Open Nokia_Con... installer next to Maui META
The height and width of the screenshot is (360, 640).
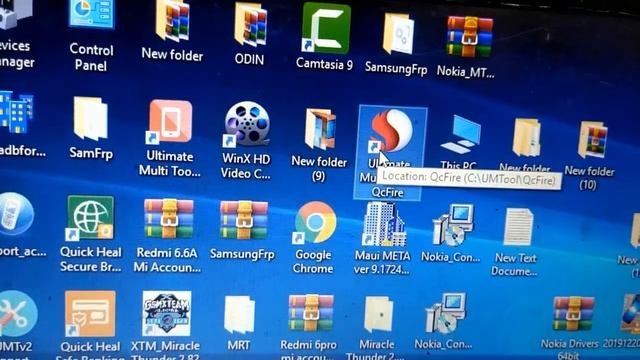tap(451, 233)
